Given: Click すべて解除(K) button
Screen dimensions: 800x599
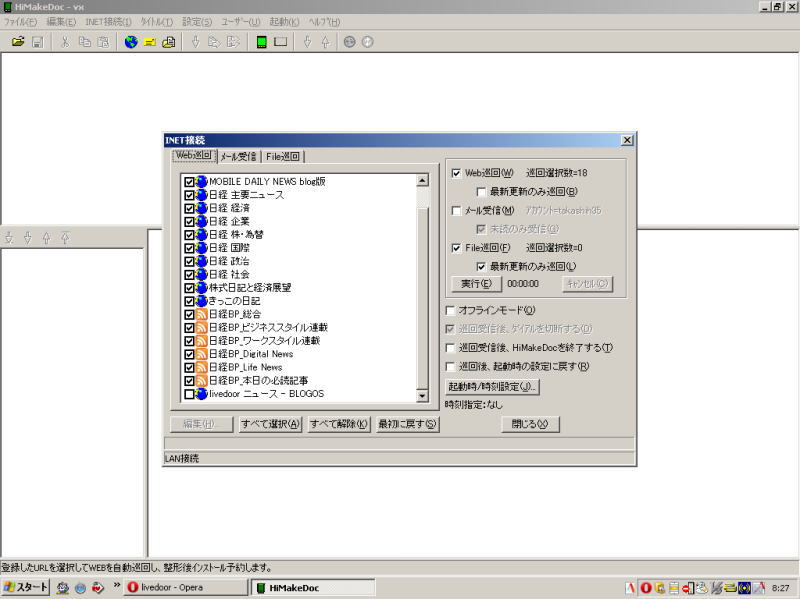Looking at the screenshot, I should [x=339, y=424].
